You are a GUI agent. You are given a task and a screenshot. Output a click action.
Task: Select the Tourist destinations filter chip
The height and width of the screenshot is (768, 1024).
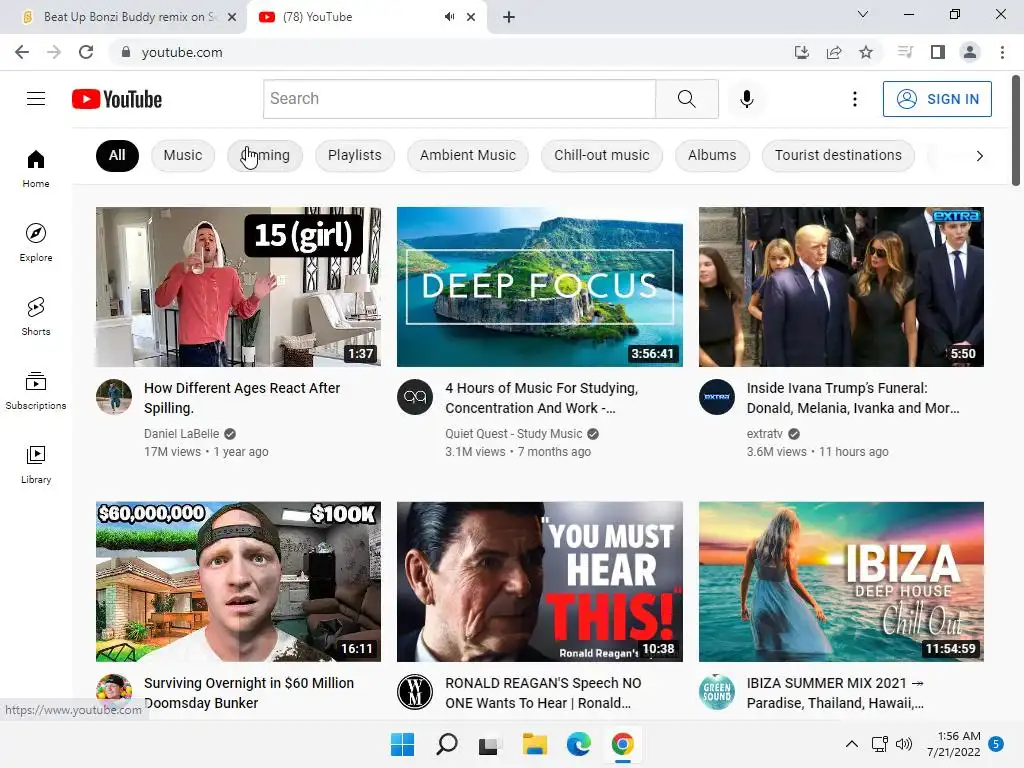point(838,155)
